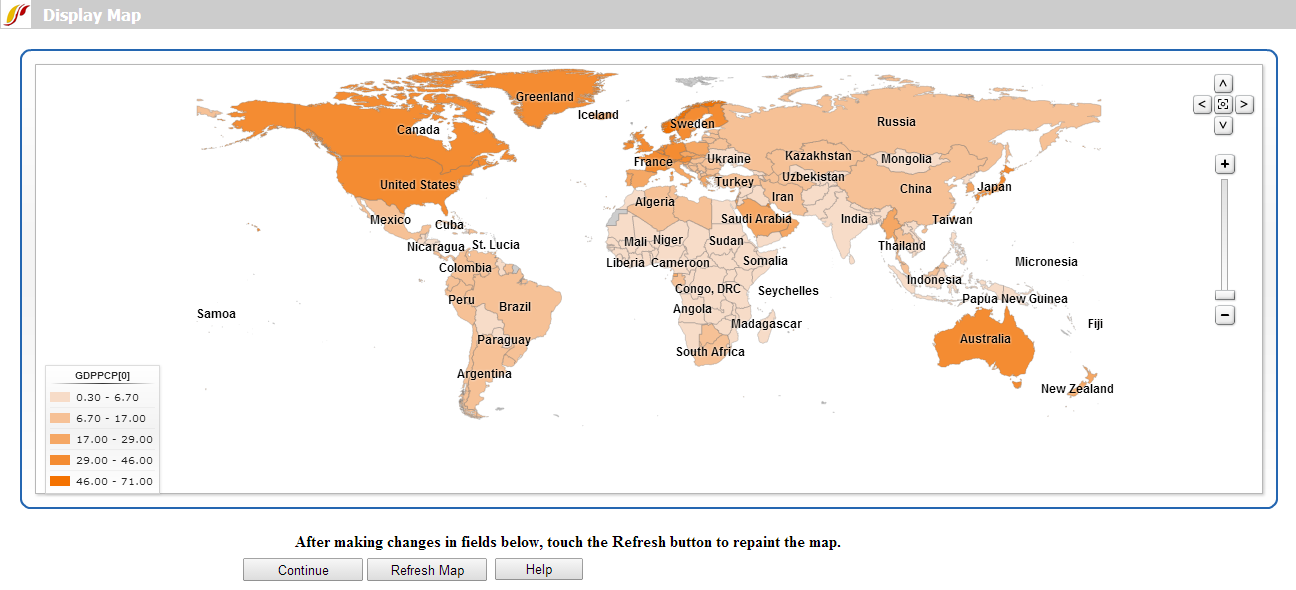This screenshot has height=590, width=1296.
Task: Open Help for the map display
Action: click(x=538, y=569)
